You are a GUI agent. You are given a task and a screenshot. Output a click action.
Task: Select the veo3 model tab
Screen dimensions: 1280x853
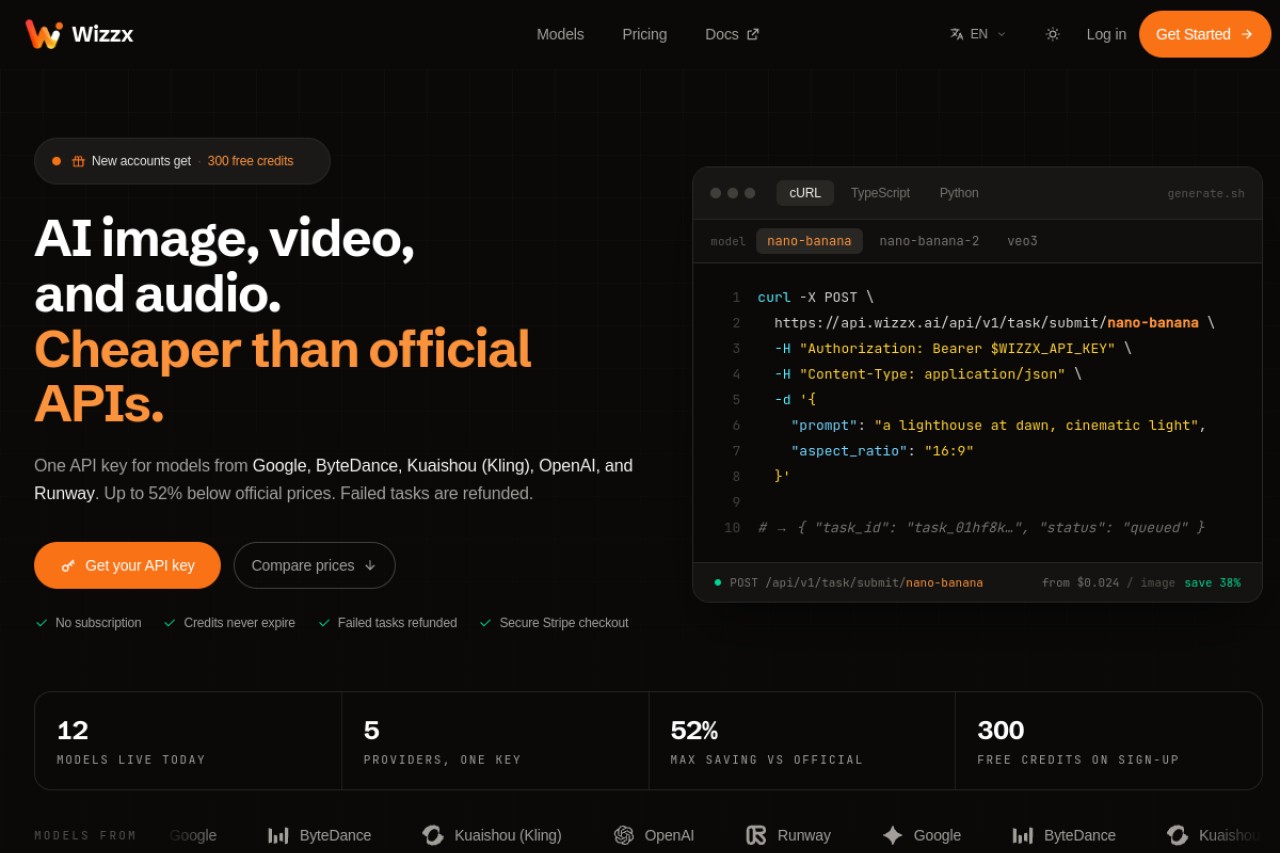coord(1022,241)
